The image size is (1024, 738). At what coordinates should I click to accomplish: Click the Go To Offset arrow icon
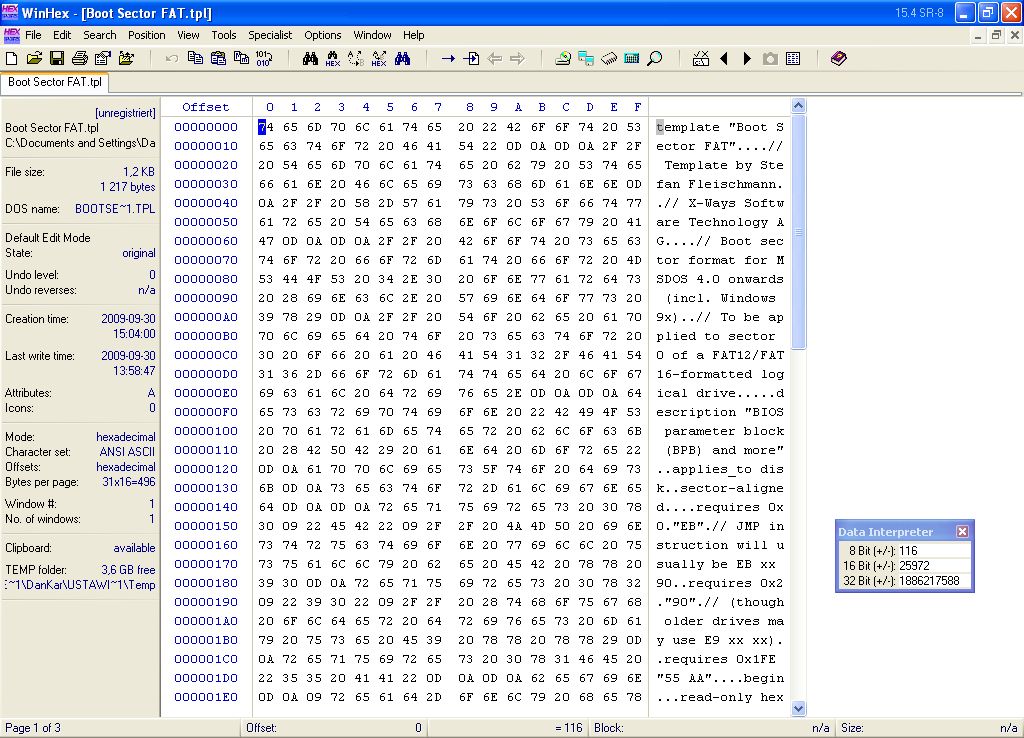coord(448,59)
